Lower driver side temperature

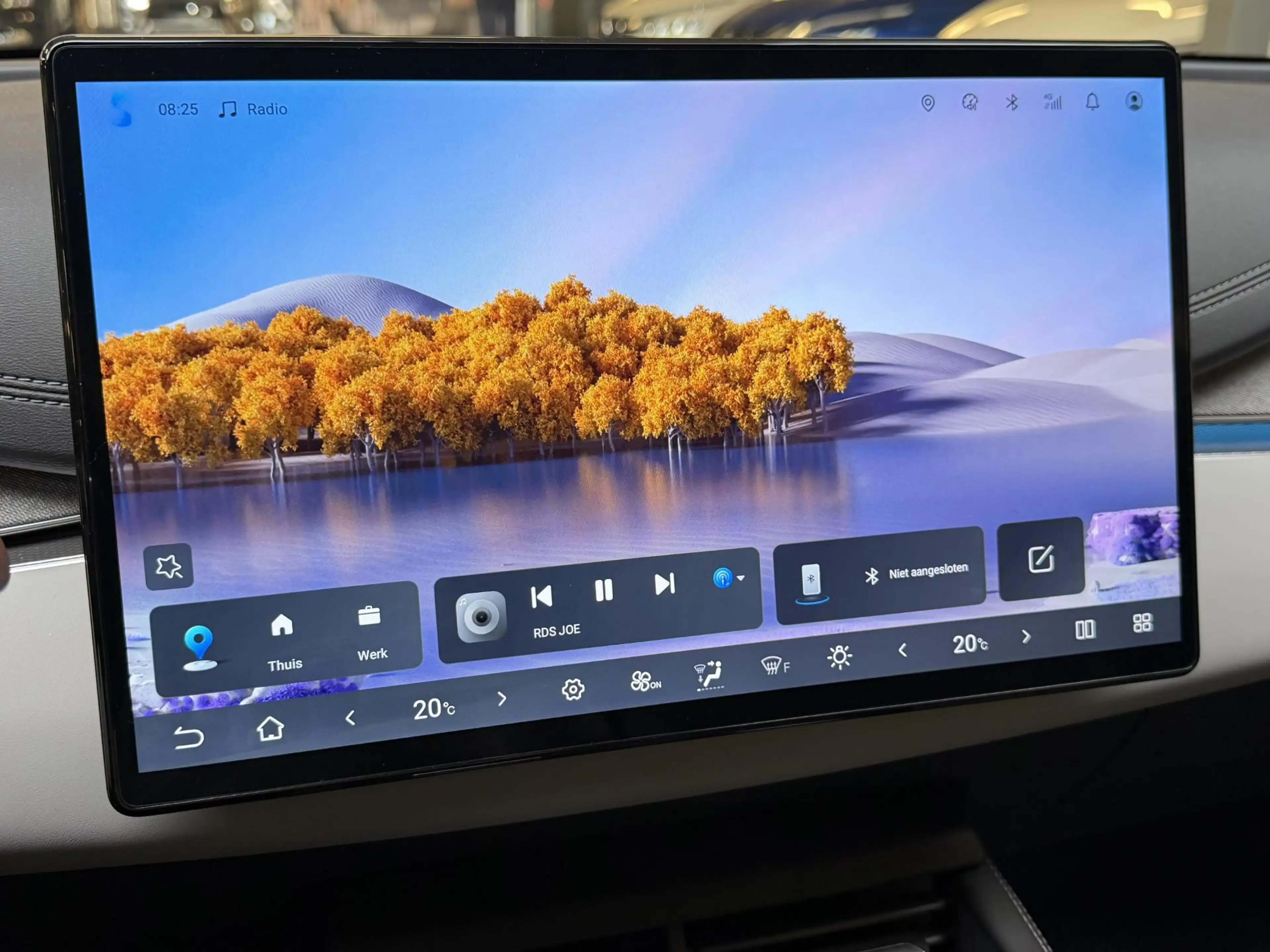tap(350, 717)
